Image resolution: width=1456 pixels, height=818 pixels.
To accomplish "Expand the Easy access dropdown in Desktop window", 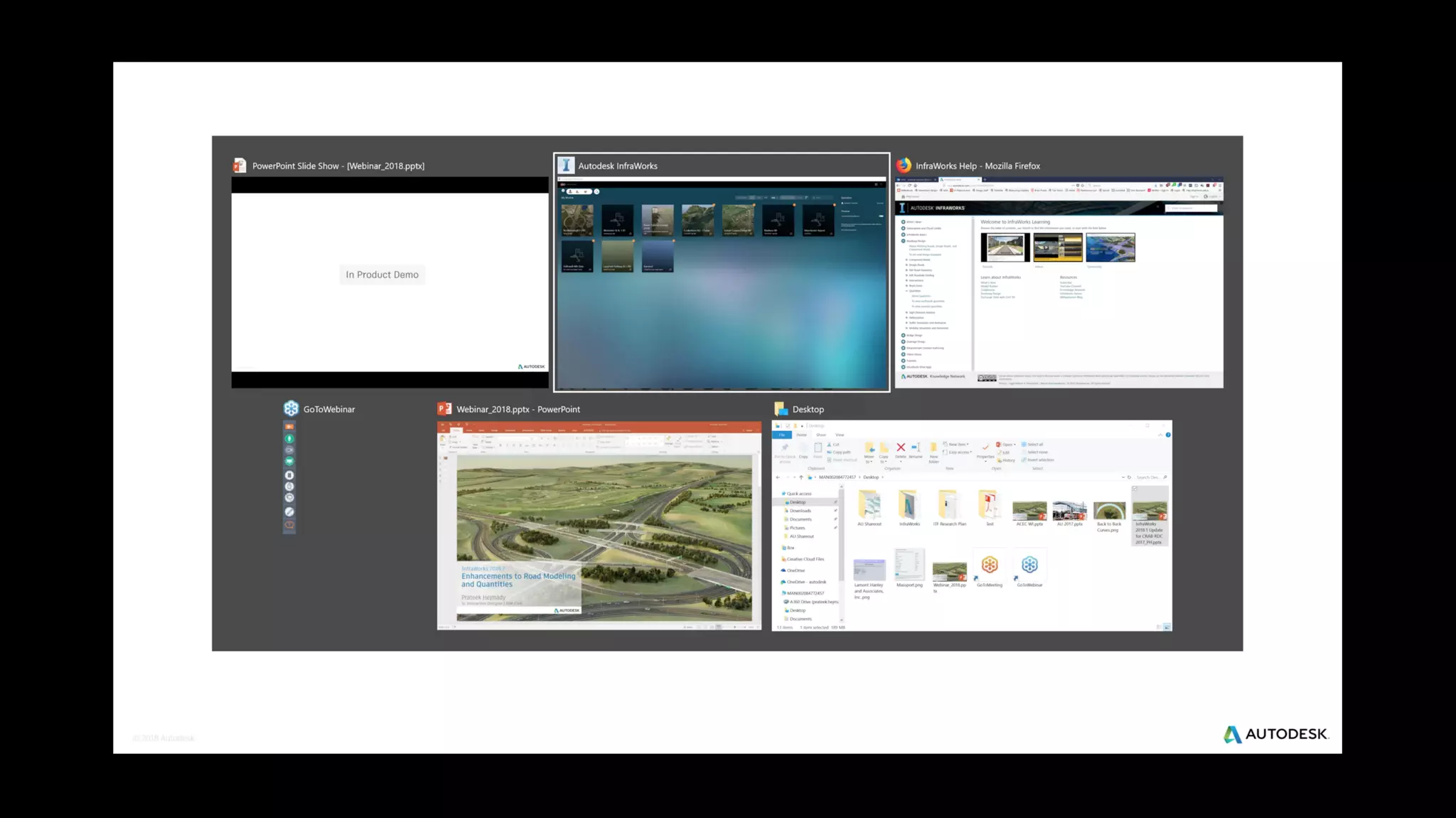I will (958, 452).
